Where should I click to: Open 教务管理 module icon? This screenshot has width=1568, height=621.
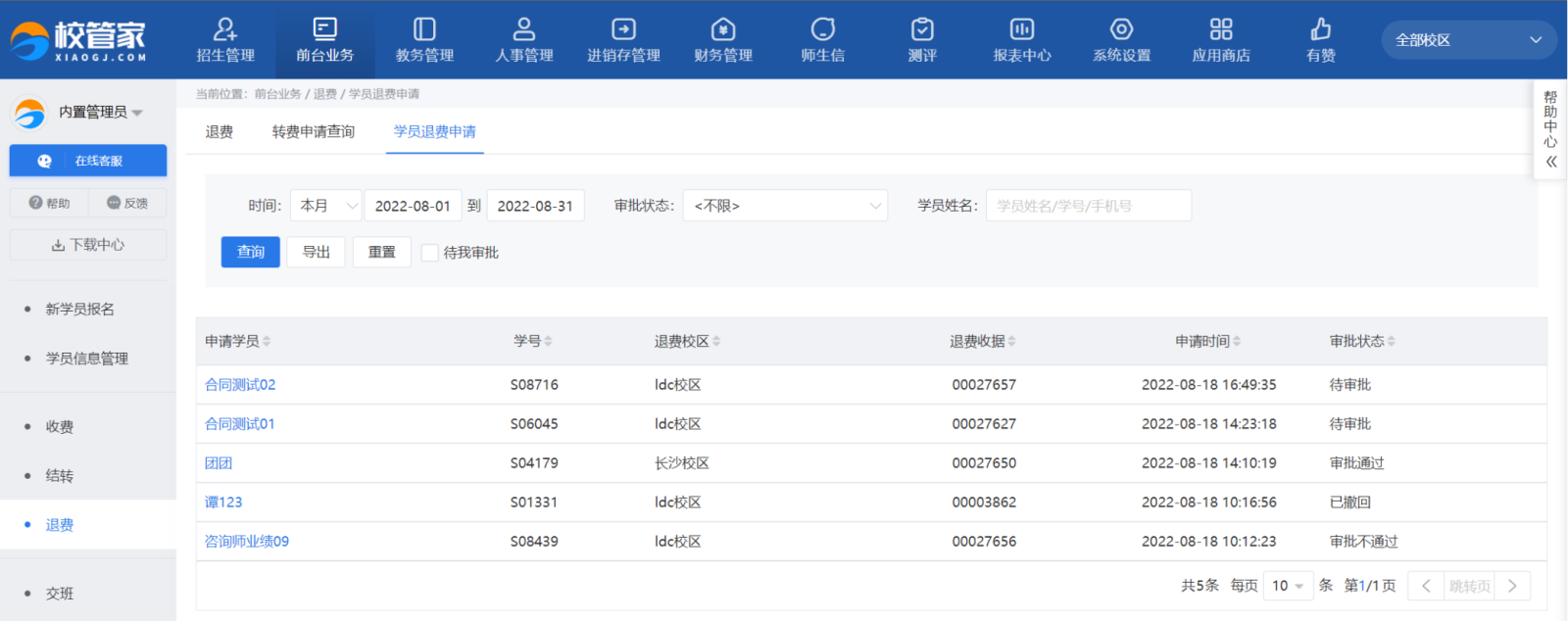[424, 29]
